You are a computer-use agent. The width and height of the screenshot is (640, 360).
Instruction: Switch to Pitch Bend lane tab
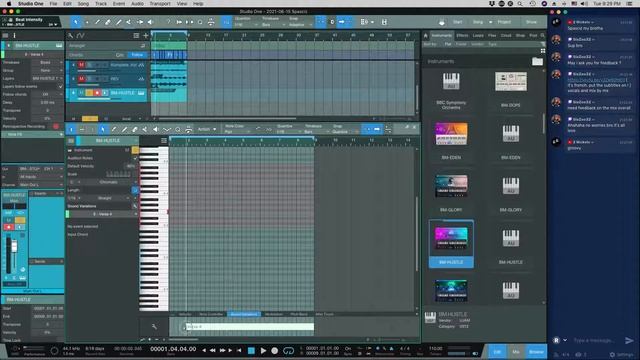pyautogui.click(x=299, y=314)
